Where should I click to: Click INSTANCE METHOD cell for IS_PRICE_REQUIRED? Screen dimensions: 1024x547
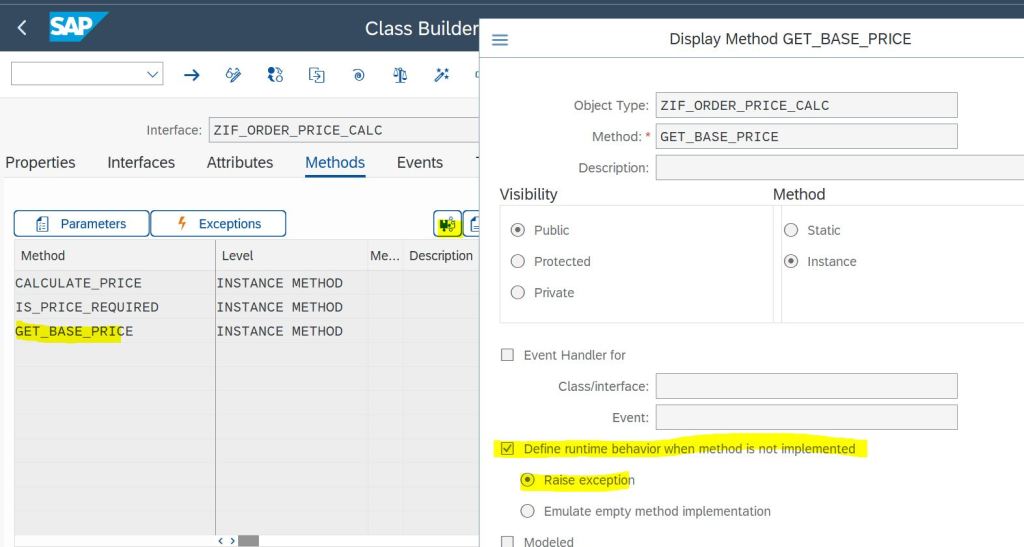coord(291,307)
